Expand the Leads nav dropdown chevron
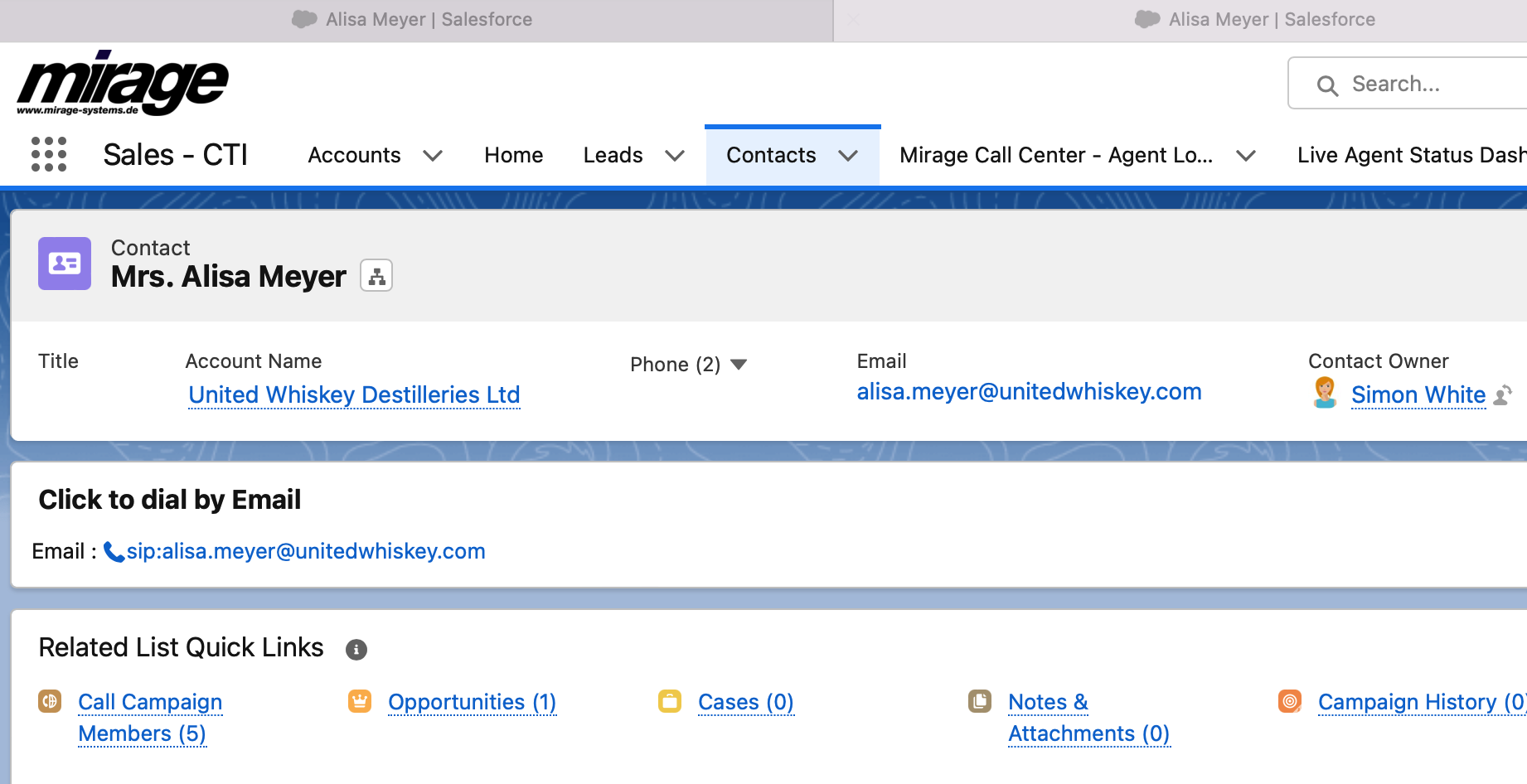Image resolution: width=1527 pixels, height=784 pixels. click(x=675, y=156)
